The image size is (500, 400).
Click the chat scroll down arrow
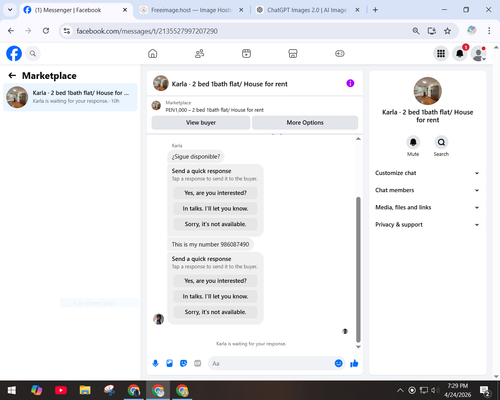[358, 347]
